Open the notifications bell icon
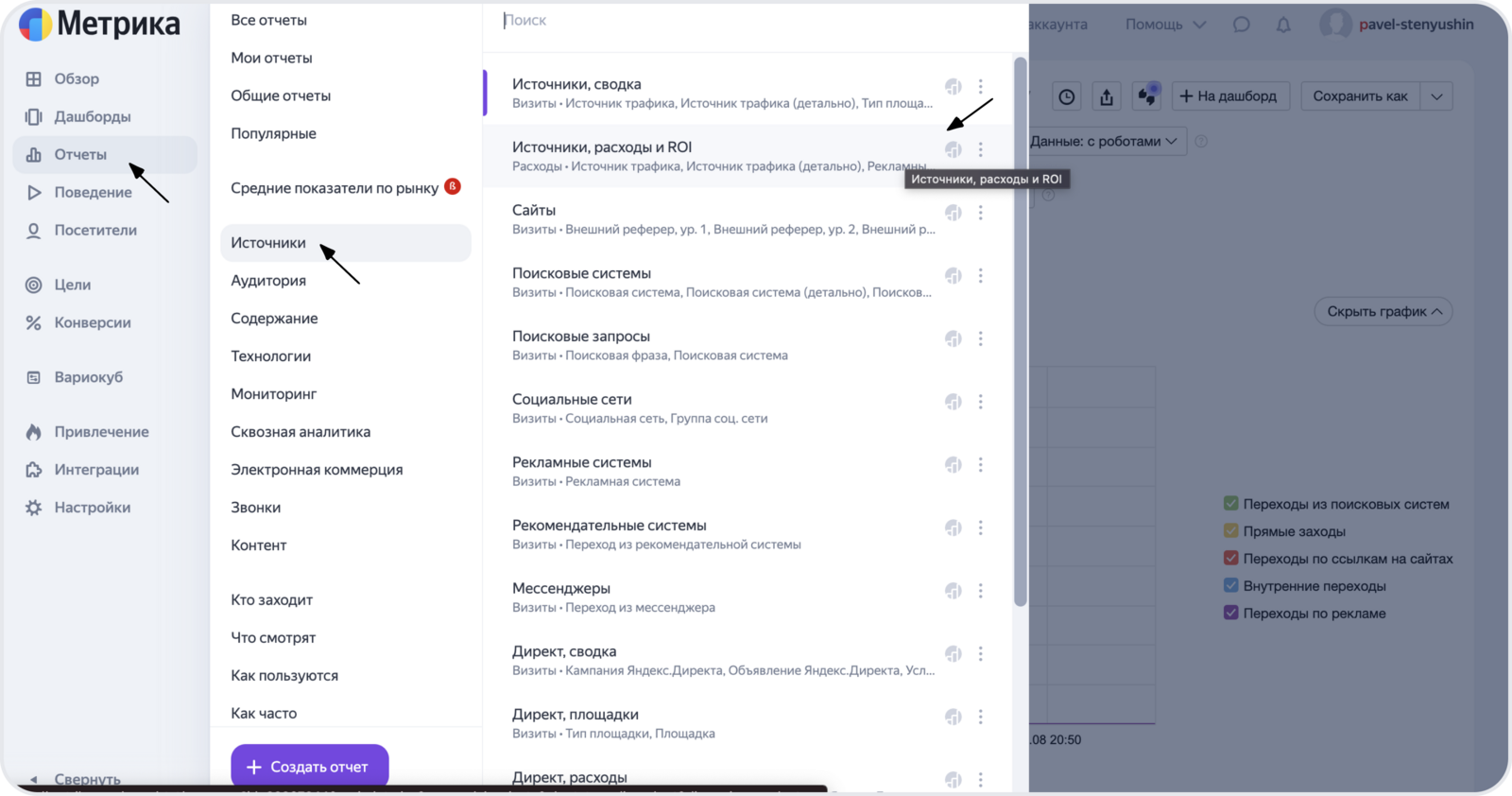Screen dimensions: 1512x796 [x=1283, y=25]
